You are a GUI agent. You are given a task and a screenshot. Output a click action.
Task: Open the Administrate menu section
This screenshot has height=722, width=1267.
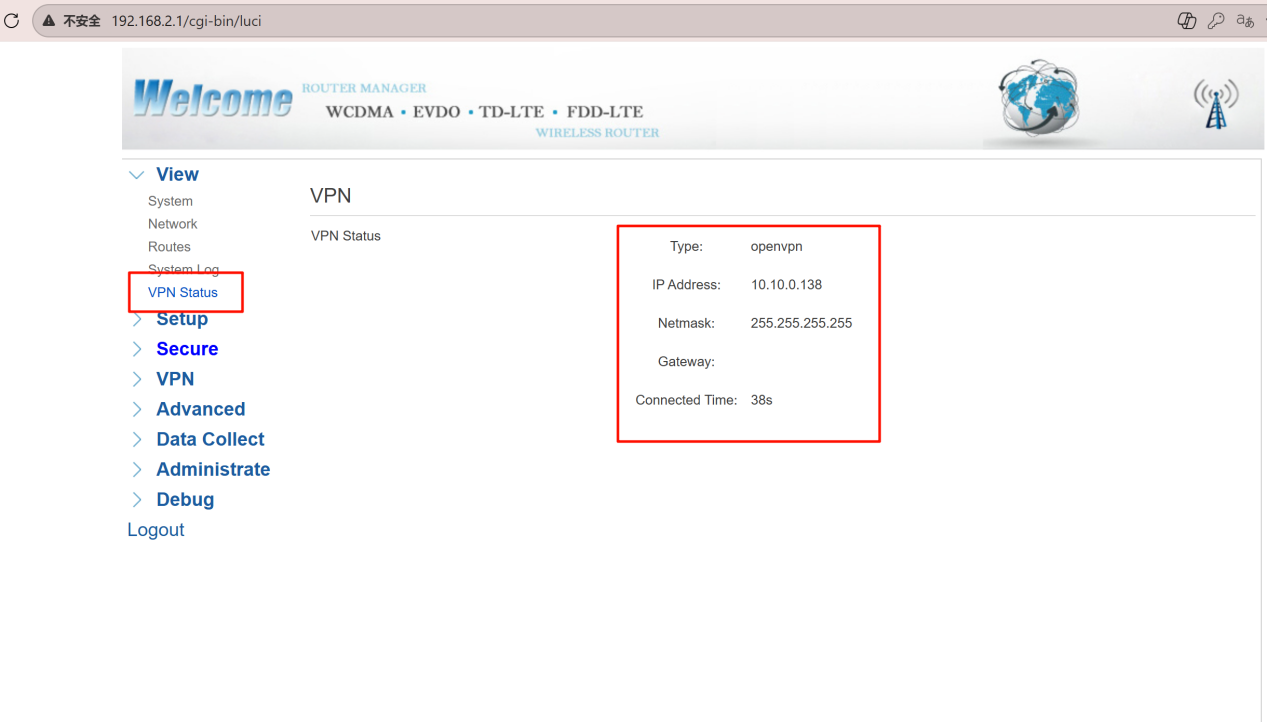[213, 469]
